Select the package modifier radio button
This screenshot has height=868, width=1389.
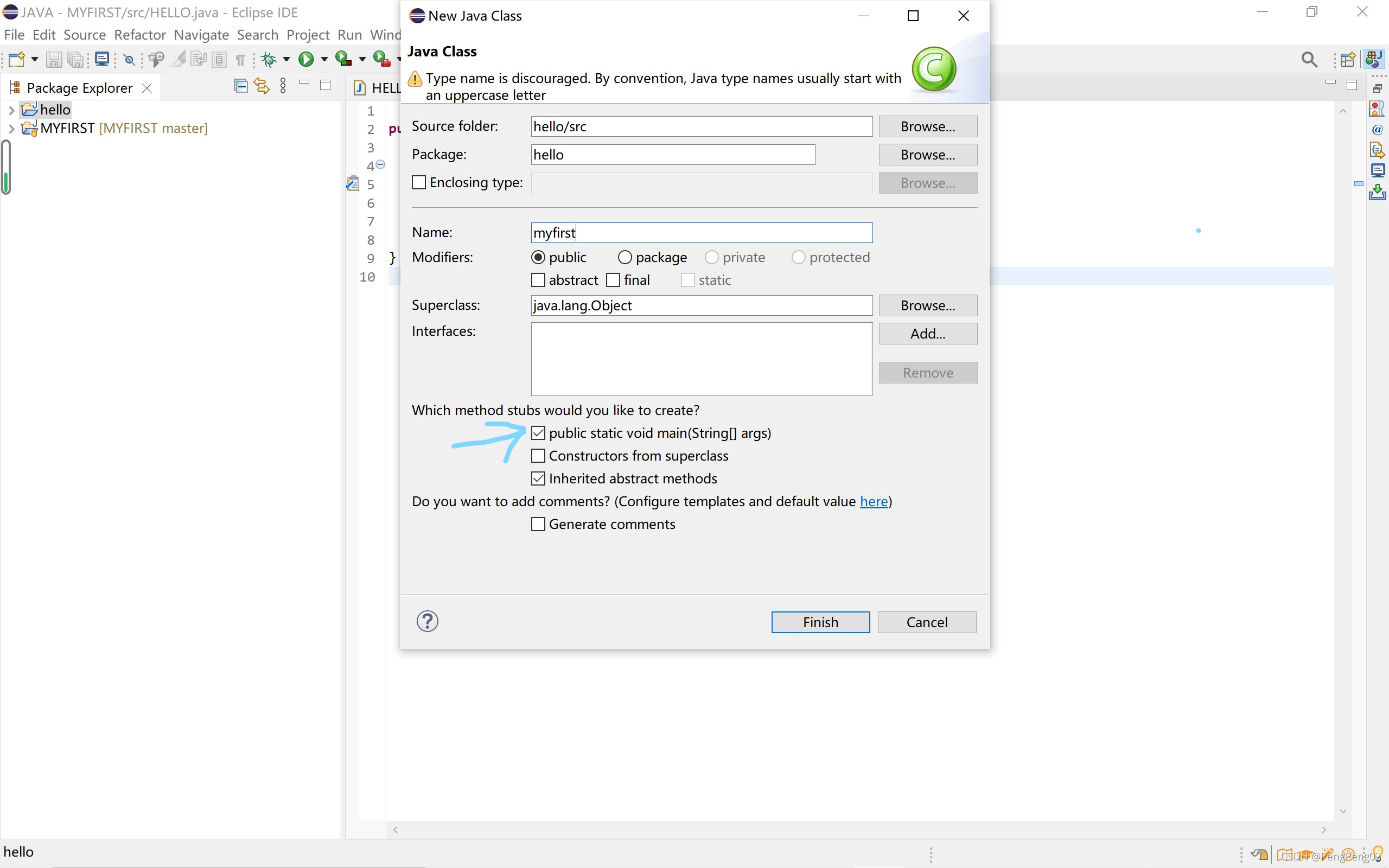pyautogui.click(x=625, y=257)
